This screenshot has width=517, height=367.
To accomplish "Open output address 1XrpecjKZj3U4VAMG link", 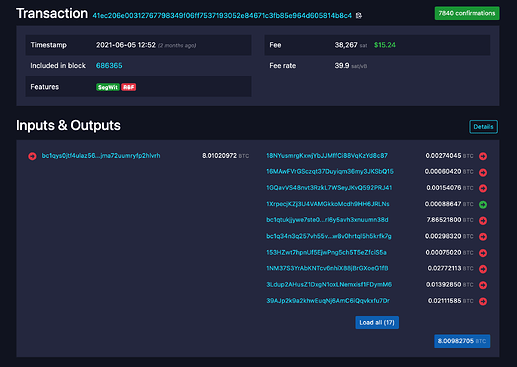I will pos(328,204).
